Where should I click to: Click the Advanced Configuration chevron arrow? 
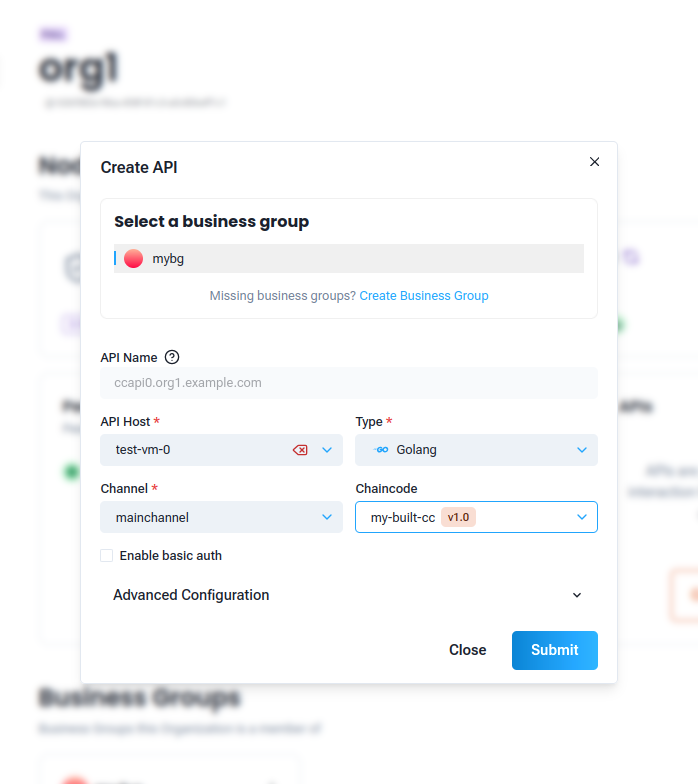(x=577, y=595)
